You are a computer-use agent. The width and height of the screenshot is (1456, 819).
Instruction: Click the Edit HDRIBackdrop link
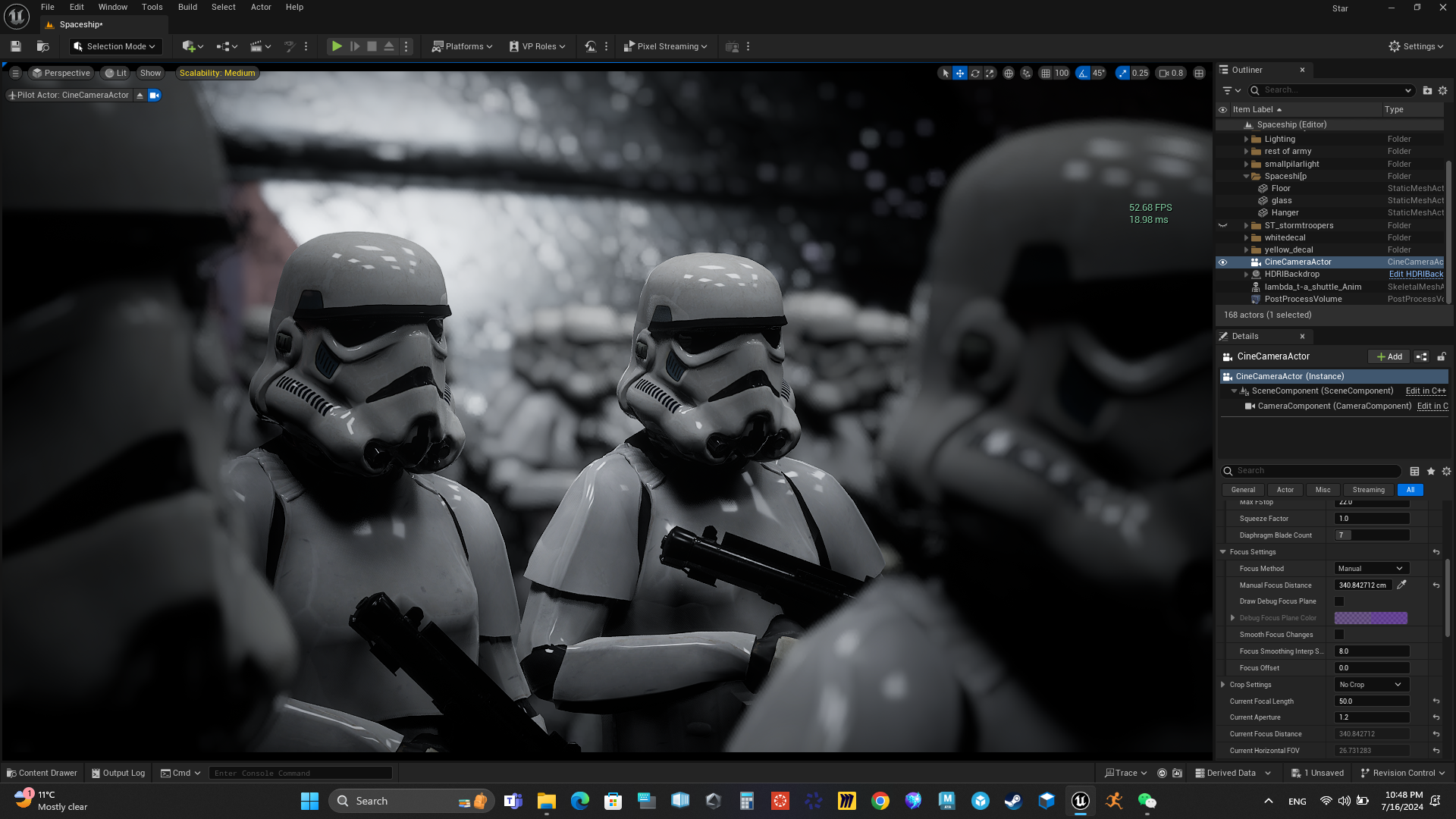(x=1416, y=275)
